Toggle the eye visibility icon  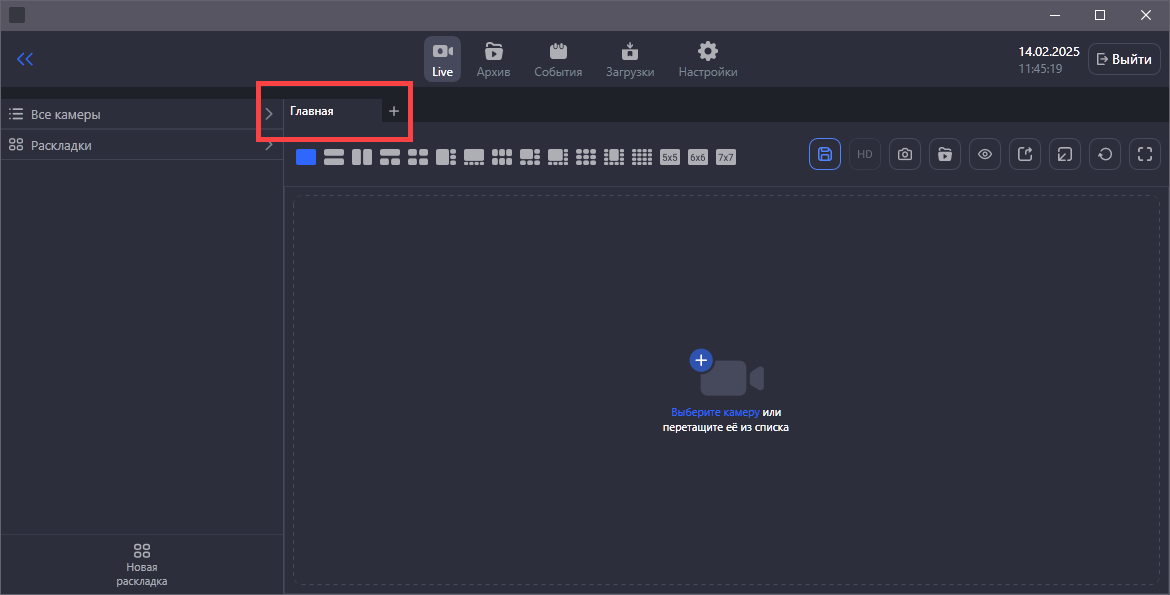pos(984,154)
